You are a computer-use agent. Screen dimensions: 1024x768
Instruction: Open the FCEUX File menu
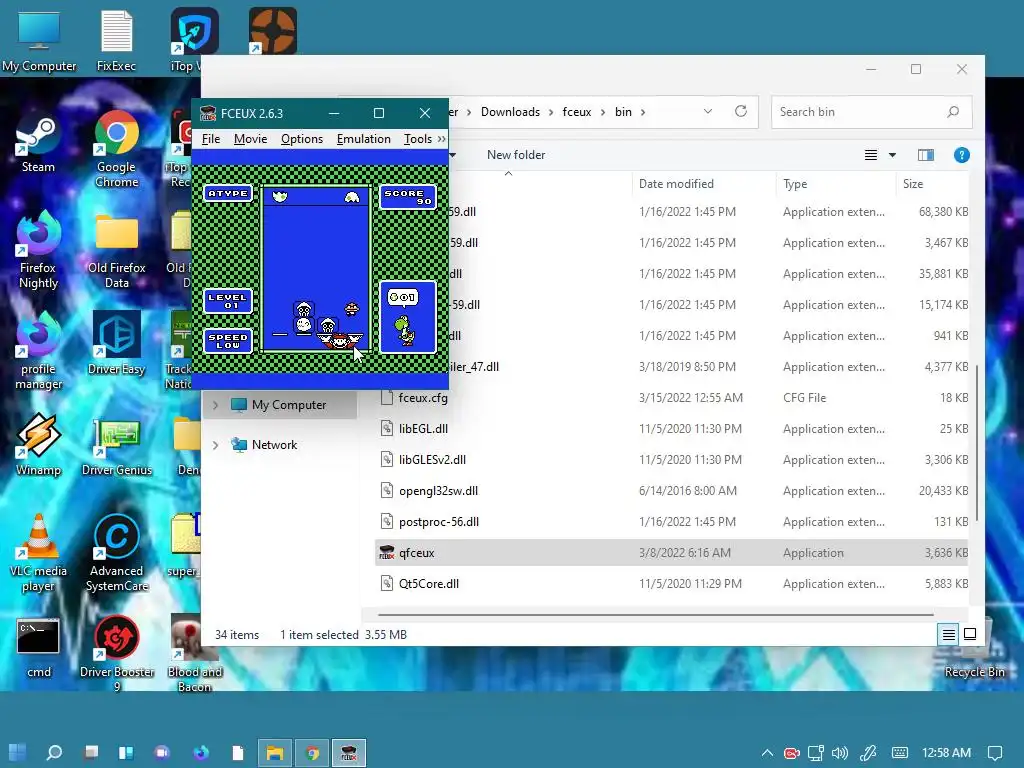210,138
